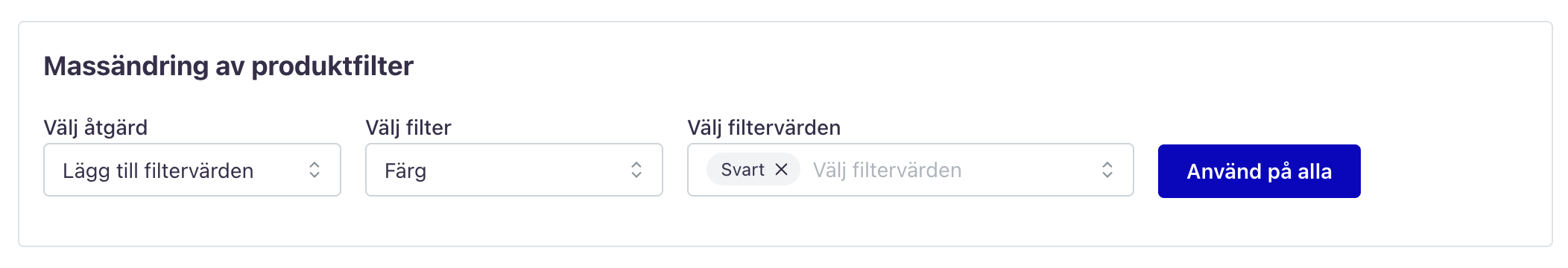Viewport: 1568px width, 268px height.
Task: Click the chevron icon in filtervärden multi-select
Action: click(x=1107, y=170)
